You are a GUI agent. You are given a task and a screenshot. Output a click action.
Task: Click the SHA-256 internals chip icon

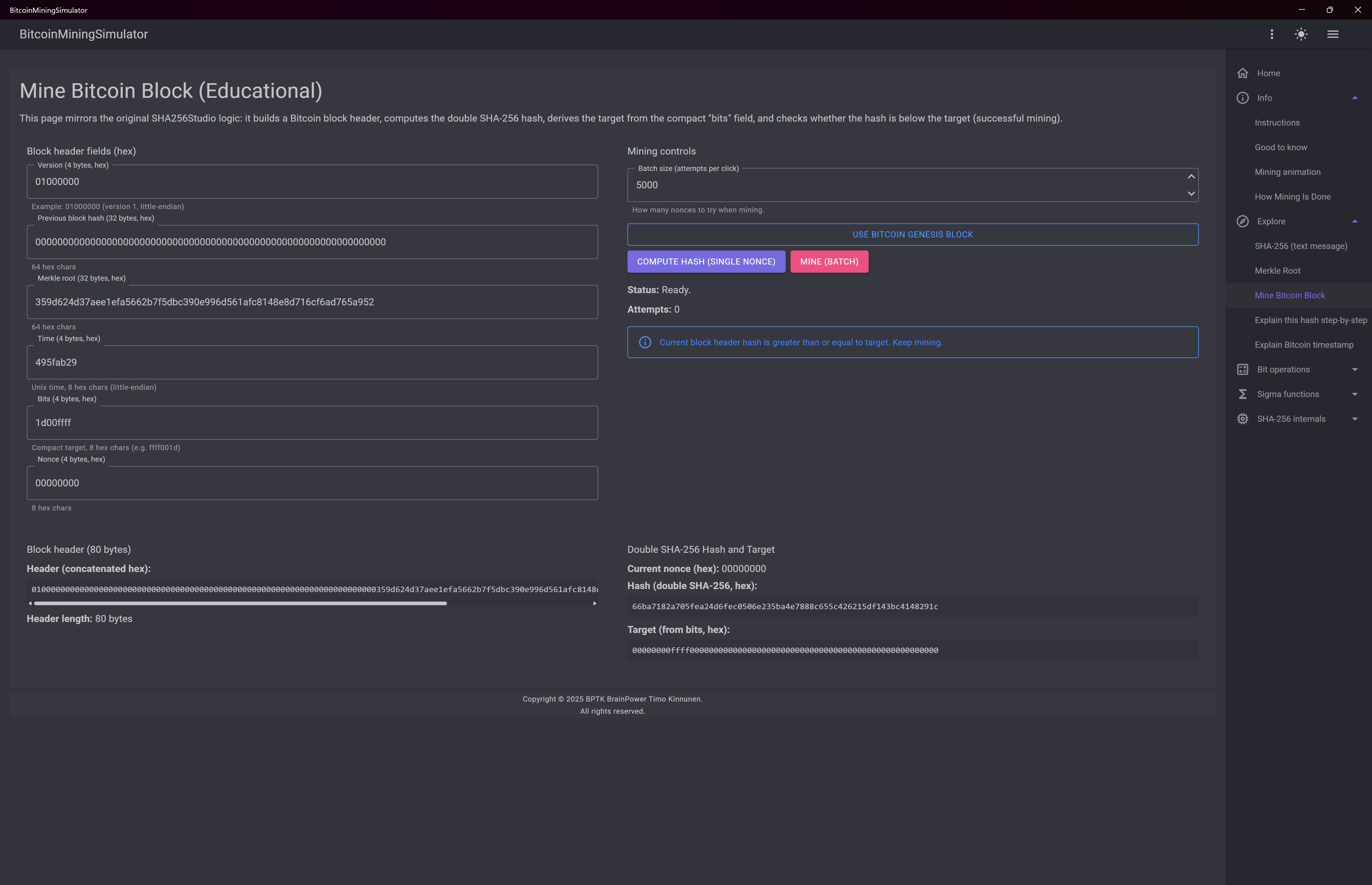point(1243,418)
